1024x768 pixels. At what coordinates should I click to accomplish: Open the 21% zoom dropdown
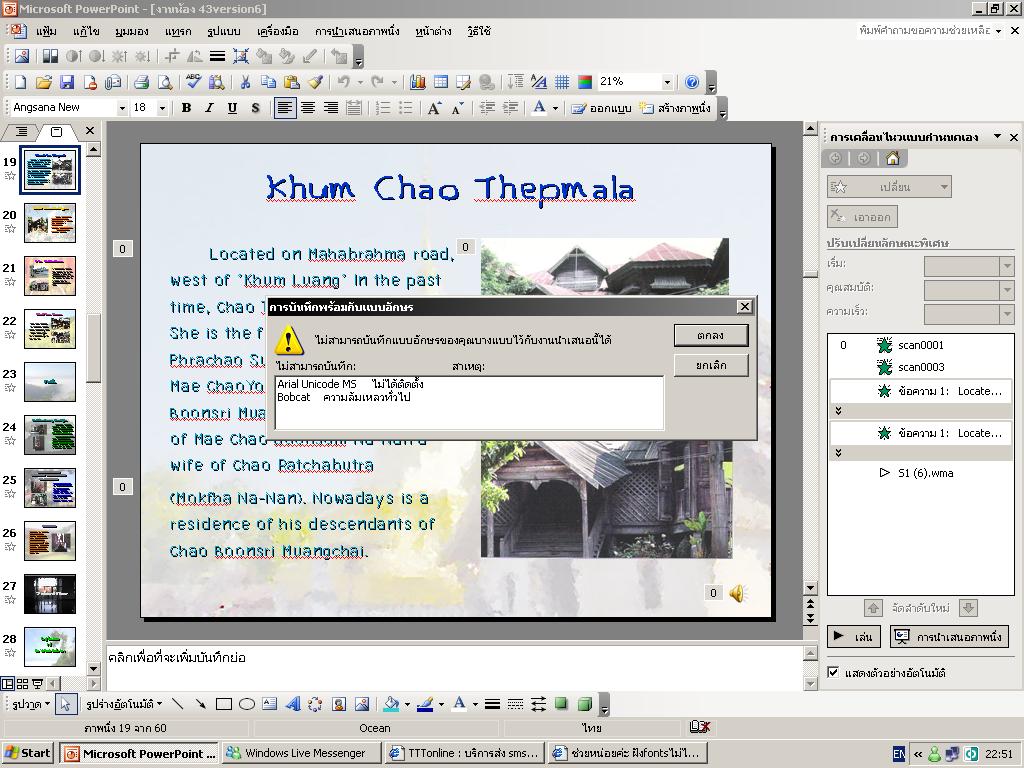click(x=667, y=82)
